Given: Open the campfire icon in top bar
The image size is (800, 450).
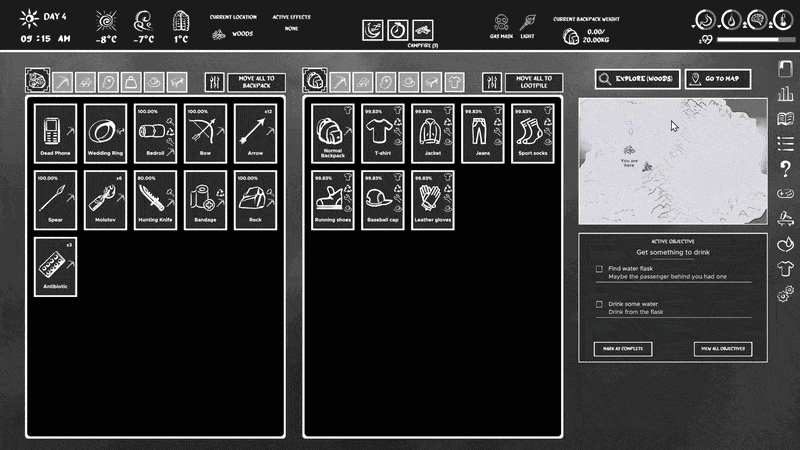Looking at the screenshot, I should (x=422, y=30).
